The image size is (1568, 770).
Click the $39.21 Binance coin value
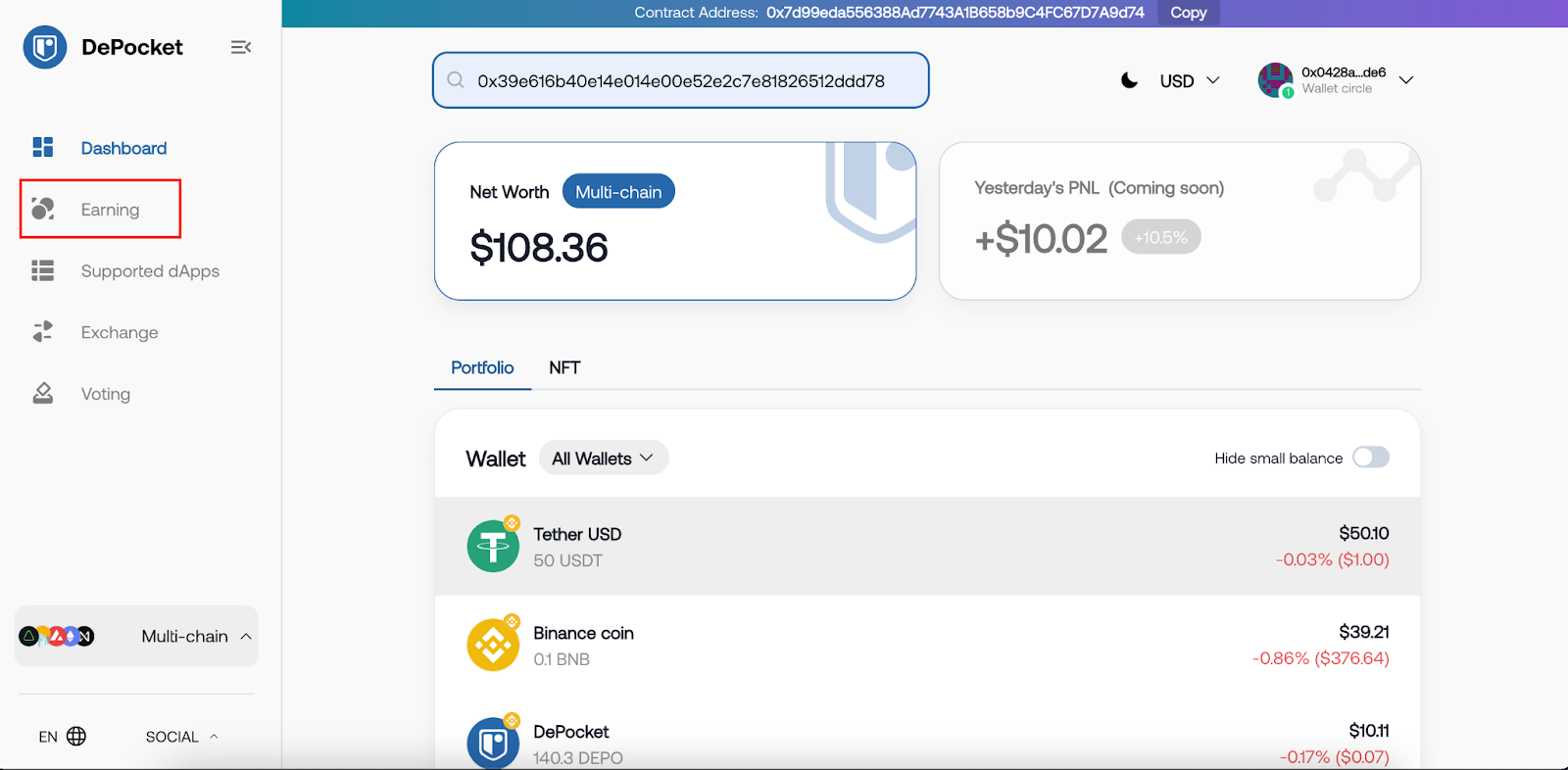pyautogui.click(x=1364, y=632)
